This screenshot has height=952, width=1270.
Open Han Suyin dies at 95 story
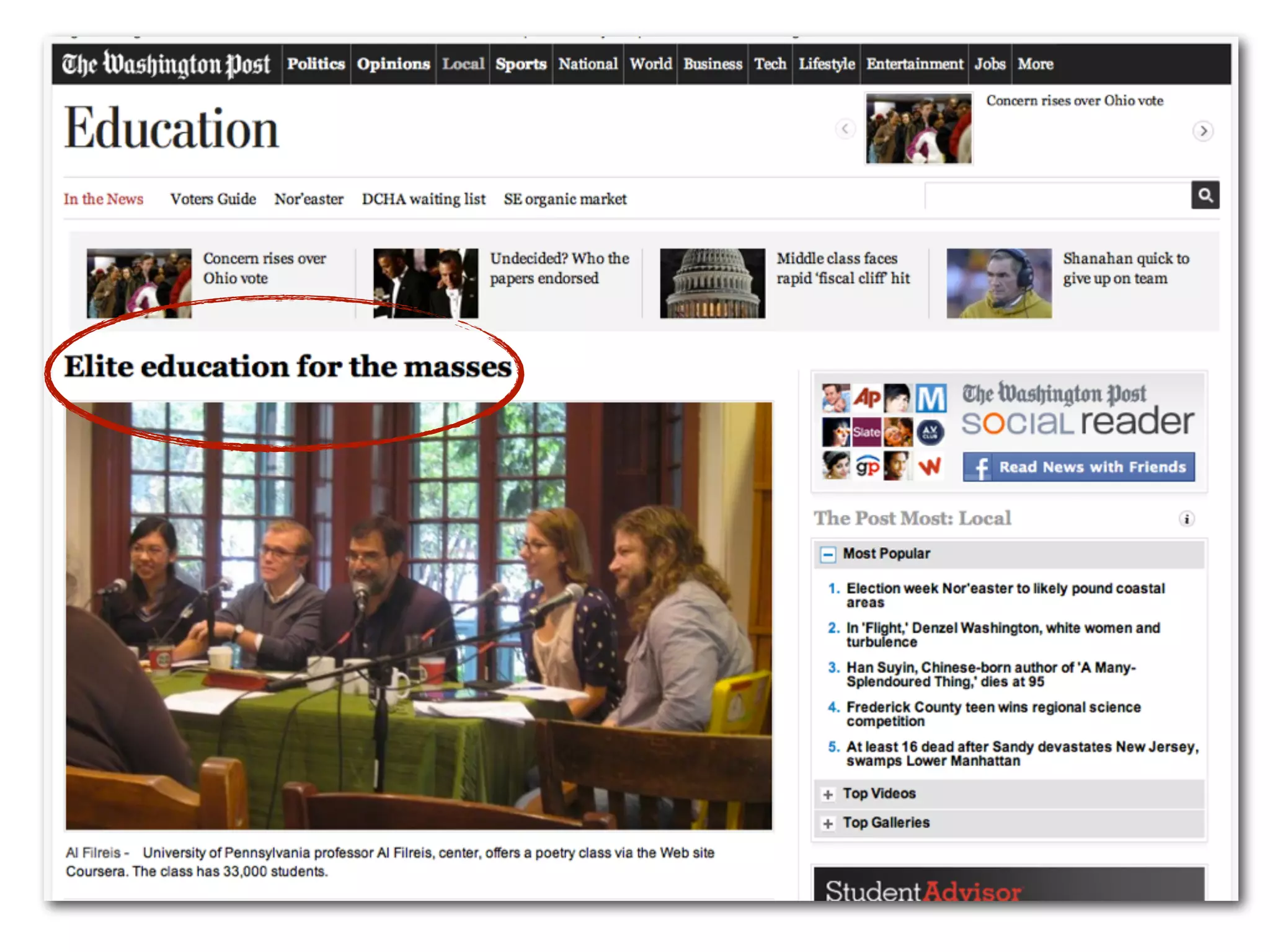[x=991, y=674]
